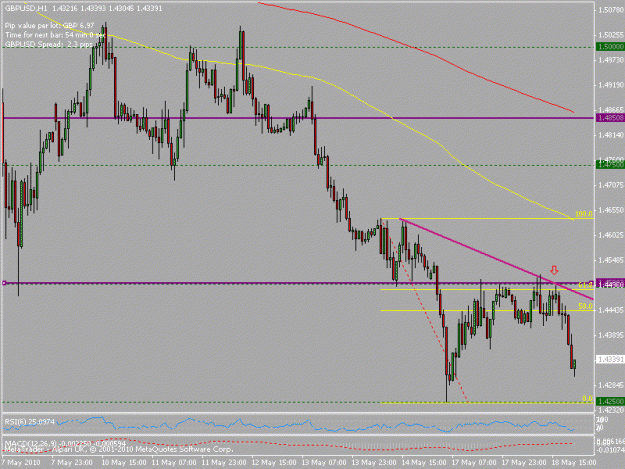Click the '7 May 23:00' time axis label
Screen dimensions: 625x469
pyautogui.click(x=72, y=462)
